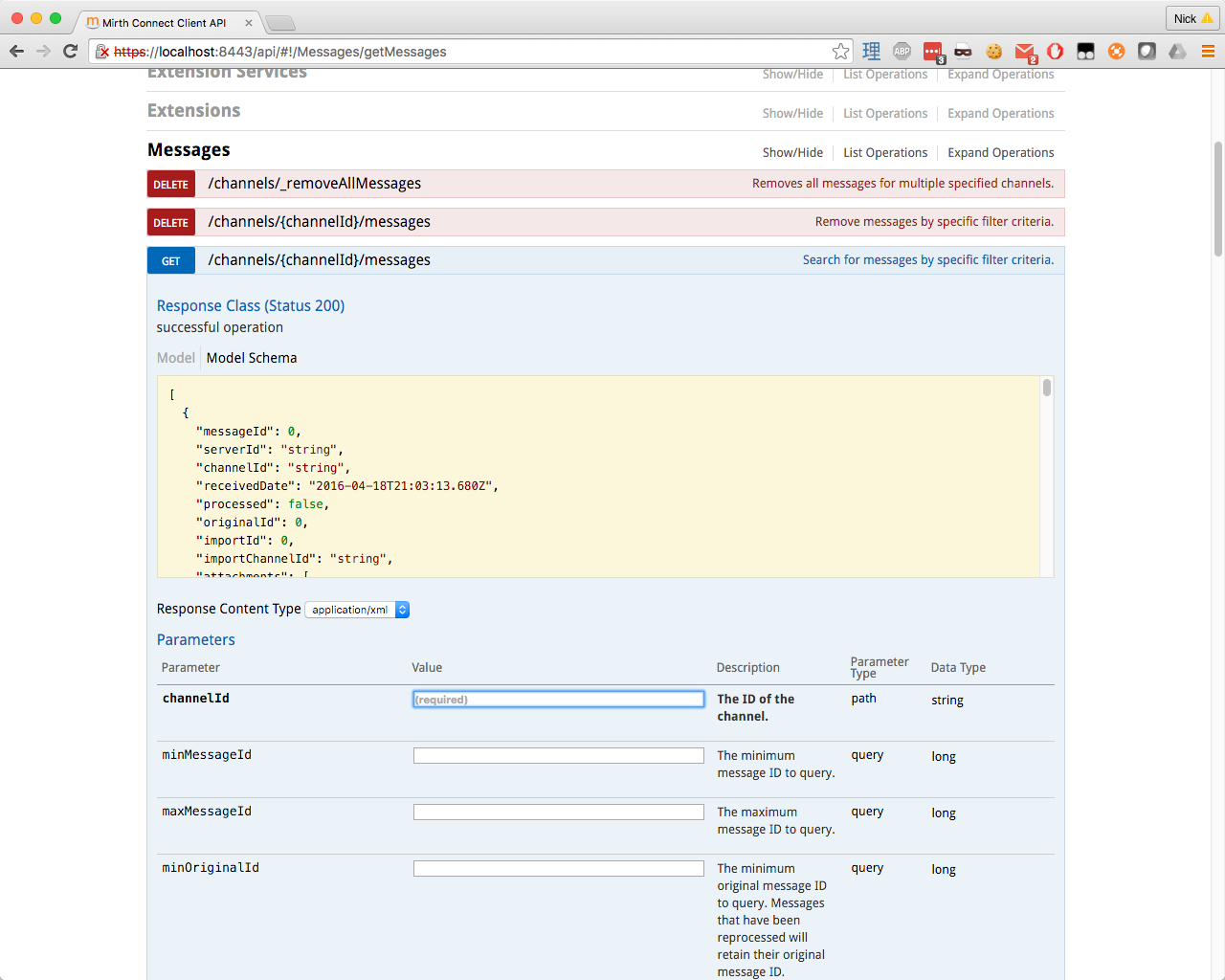Open a new browser tab
The image size is (1225, 980).
coord(279,23)
